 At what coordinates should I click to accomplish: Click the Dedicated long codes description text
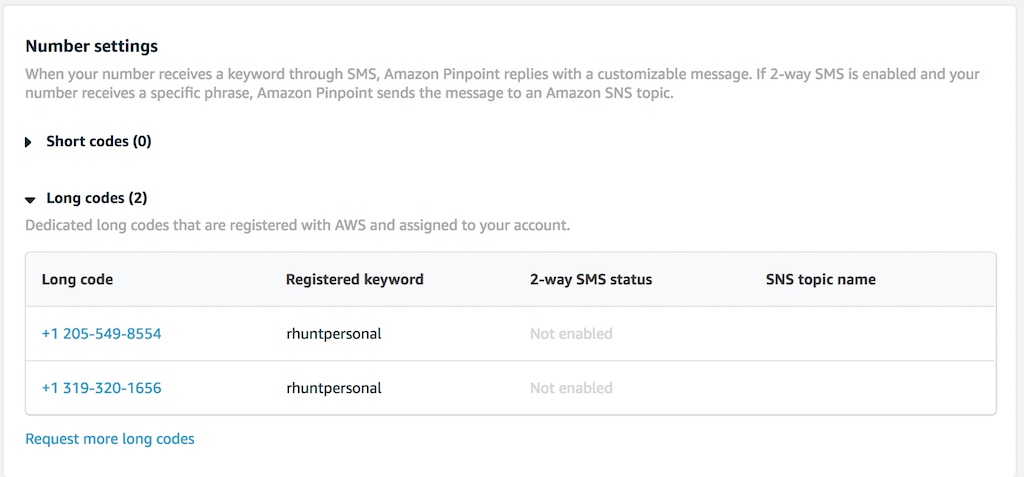click(297, 226)
